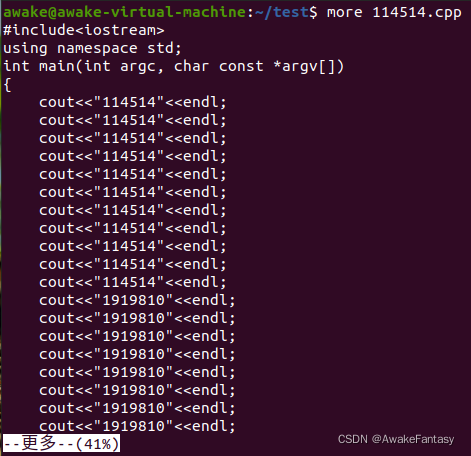Click the fourth cout<<"1919810" line

pos(137,354)
